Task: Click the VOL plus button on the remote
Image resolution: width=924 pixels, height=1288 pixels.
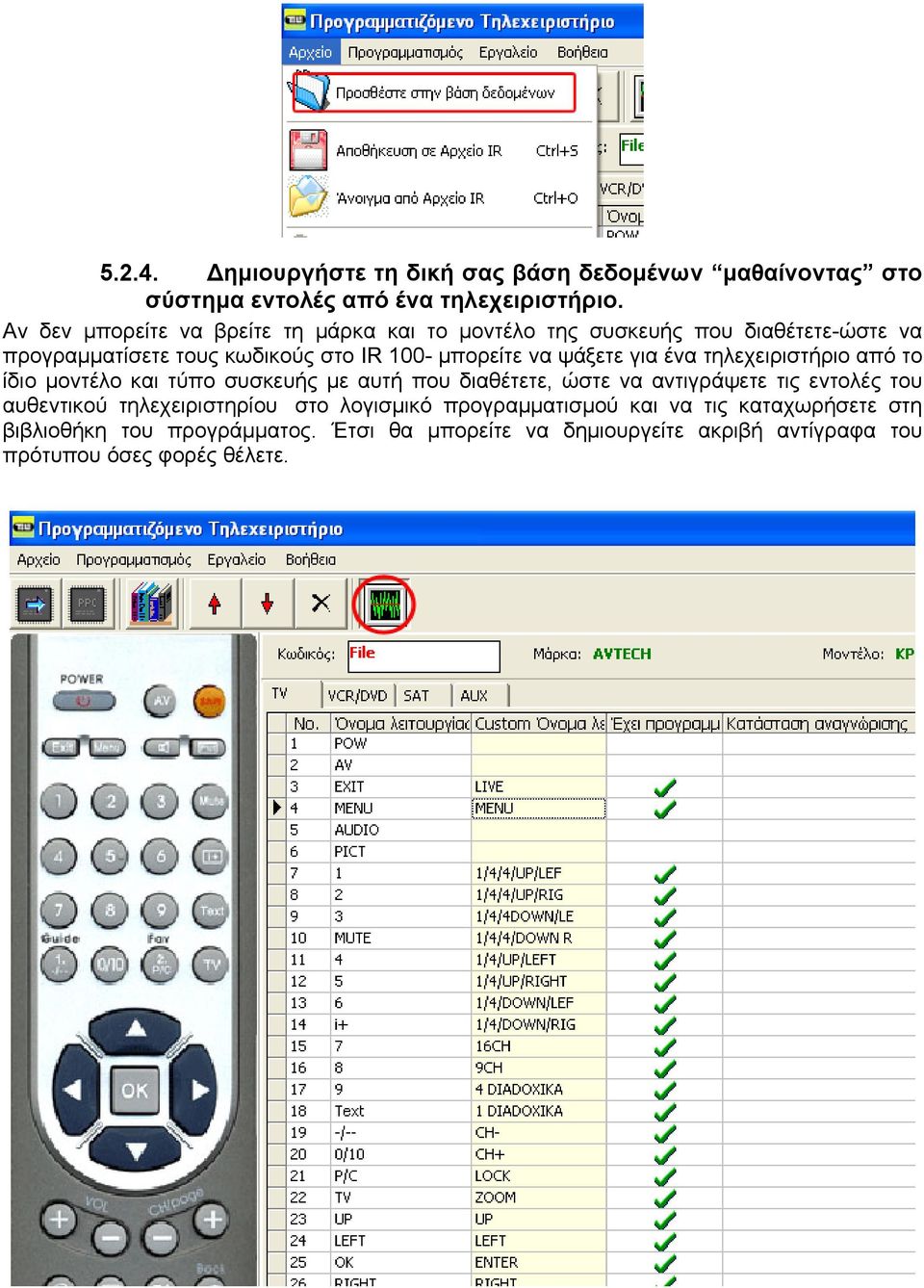Action: (x=60, y=1221)
